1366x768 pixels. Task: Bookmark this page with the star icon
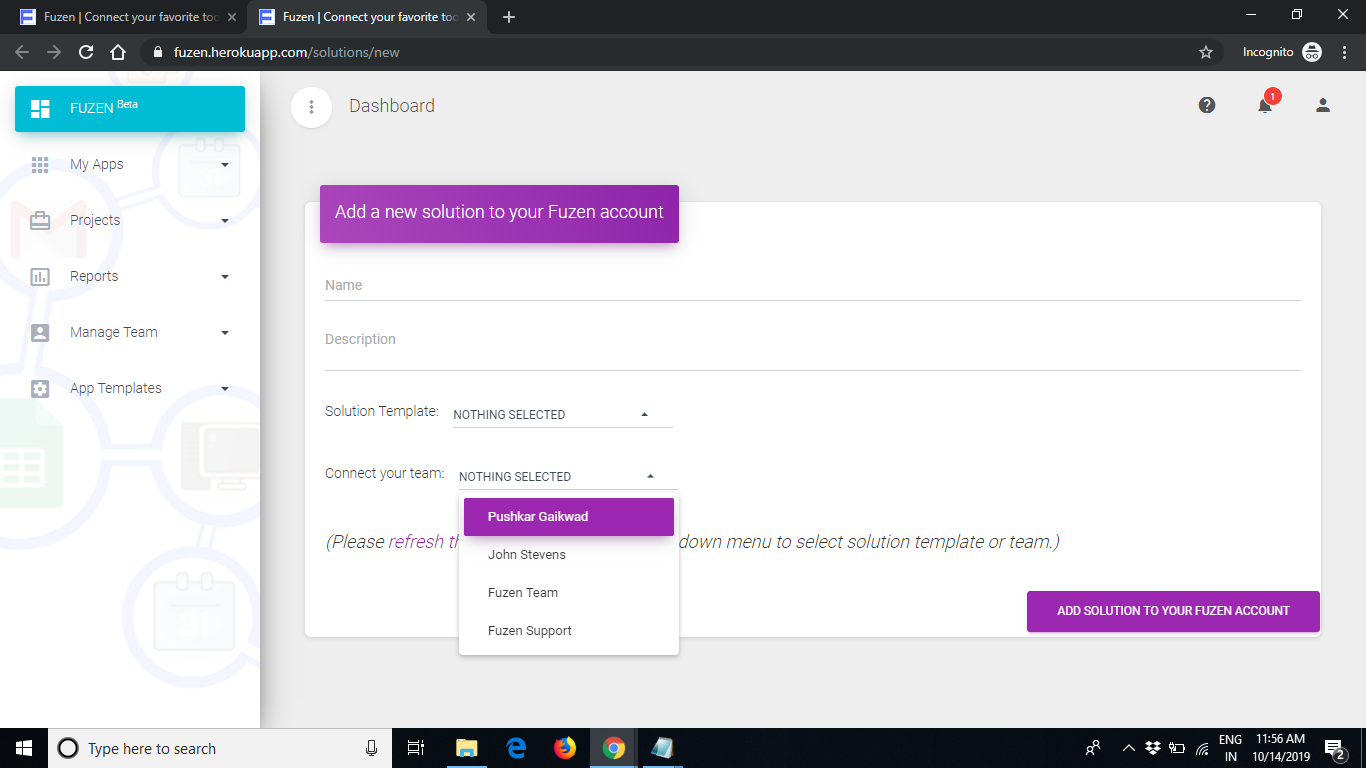[x=1206, y=52]
